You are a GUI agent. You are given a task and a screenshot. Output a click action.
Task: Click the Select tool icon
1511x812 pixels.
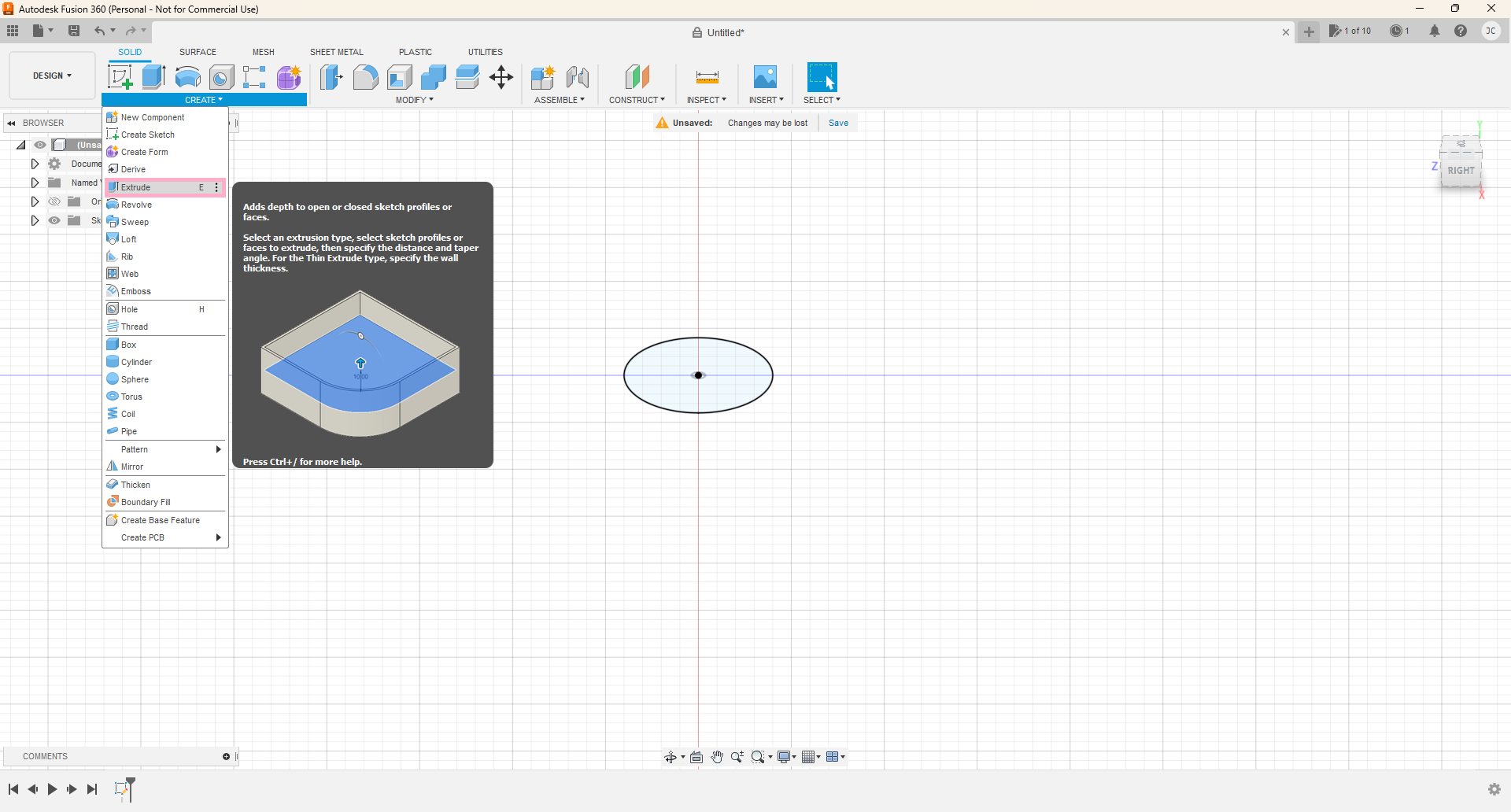[x=822, y=77]
